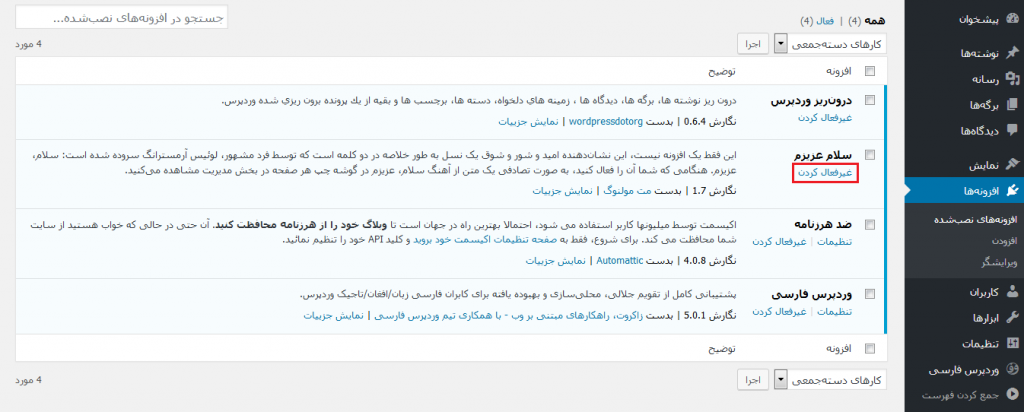Viewport: 1024px width, 412px height.
Task: Click the نمایش appearance brush icon
Action: pos(1012,165)
